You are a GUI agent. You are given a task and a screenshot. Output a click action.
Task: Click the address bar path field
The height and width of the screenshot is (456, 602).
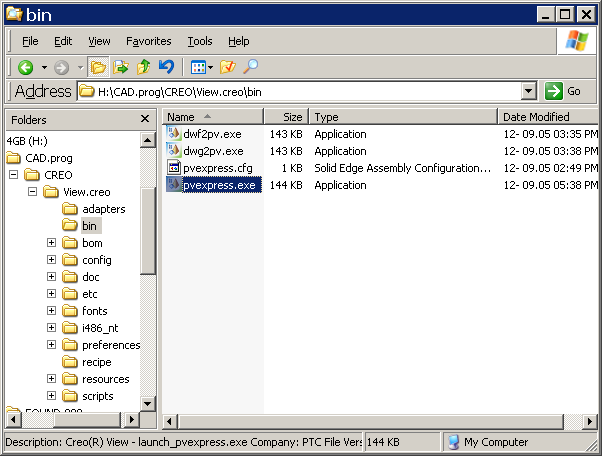(299, 92)
